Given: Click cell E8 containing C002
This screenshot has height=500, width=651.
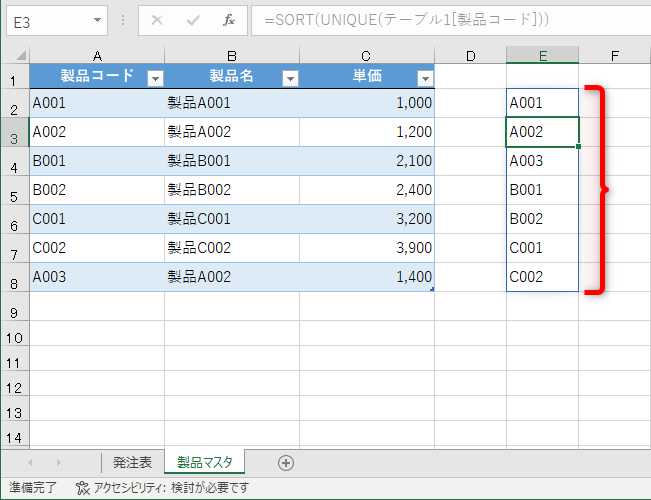Looking at the screenshot, I should tap(542, 277).
